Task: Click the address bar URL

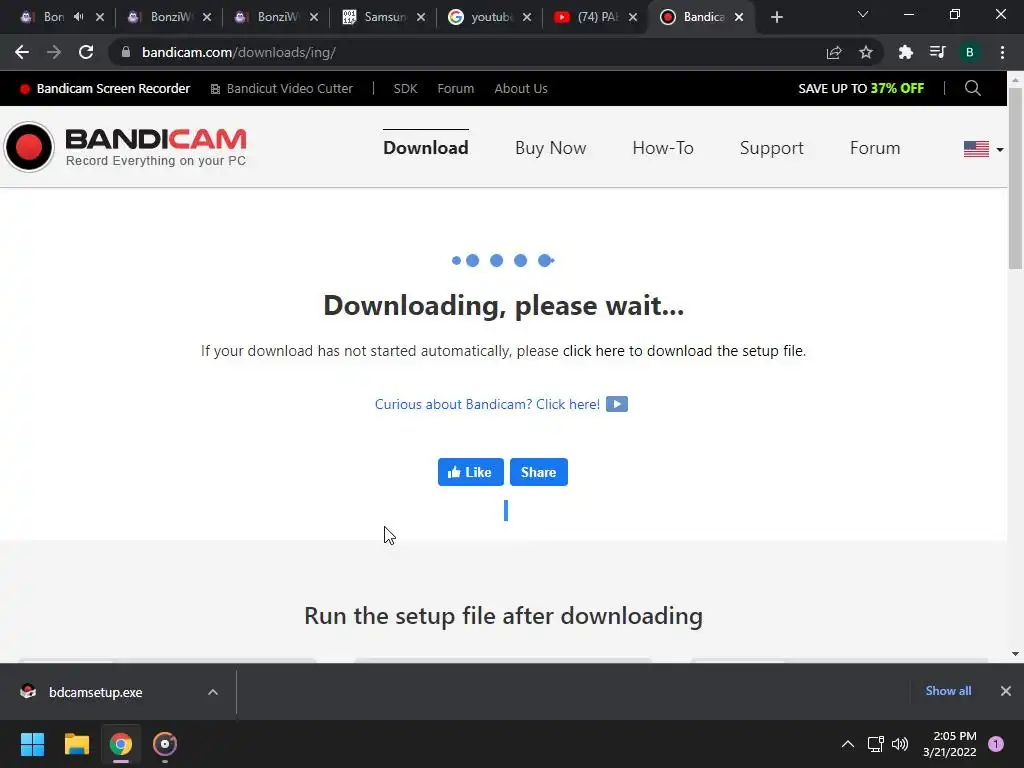Action: (238, 52)
